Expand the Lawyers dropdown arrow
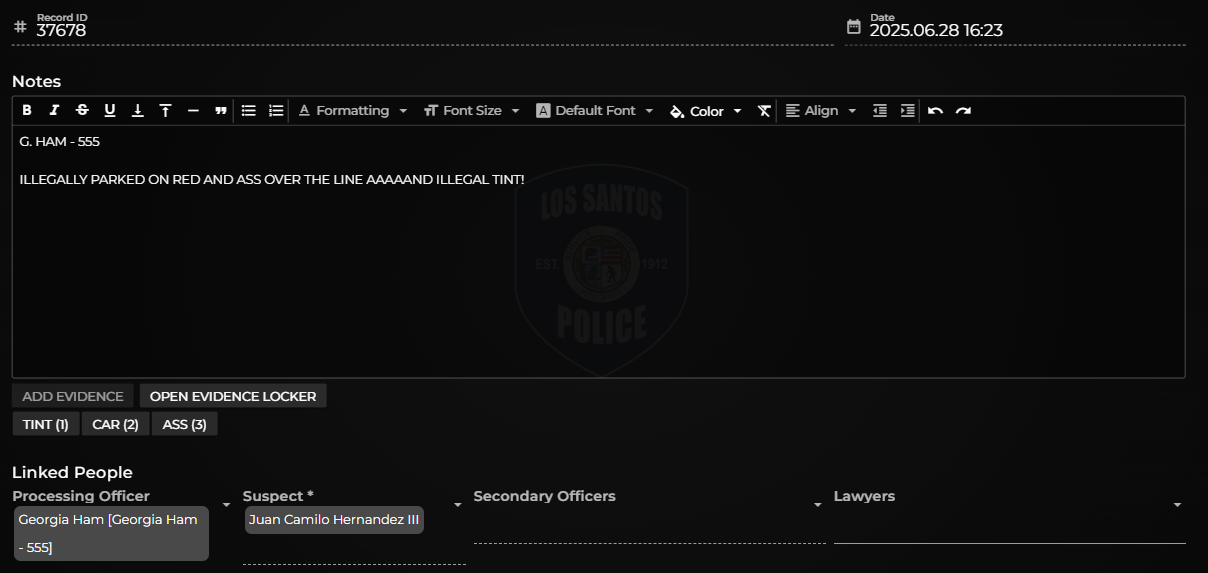 [x=1178, y=505]
